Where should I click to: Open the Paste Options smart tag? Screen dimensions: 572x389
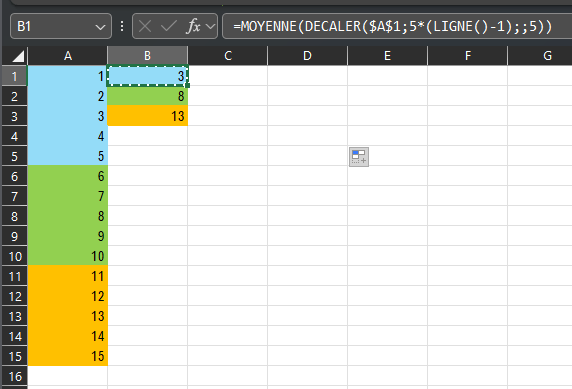pyautogui.click(x=359, y=157)
